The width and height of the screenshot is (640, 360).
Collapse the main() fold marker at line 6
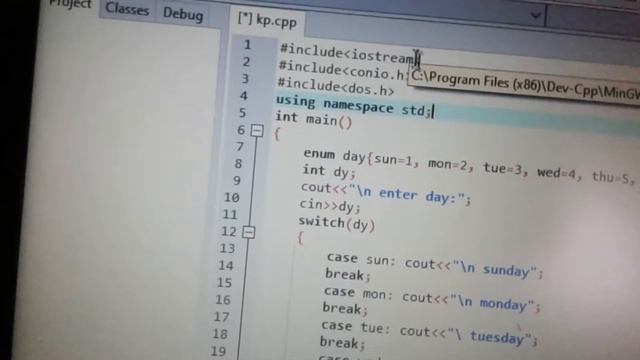(x=257, y=131)
